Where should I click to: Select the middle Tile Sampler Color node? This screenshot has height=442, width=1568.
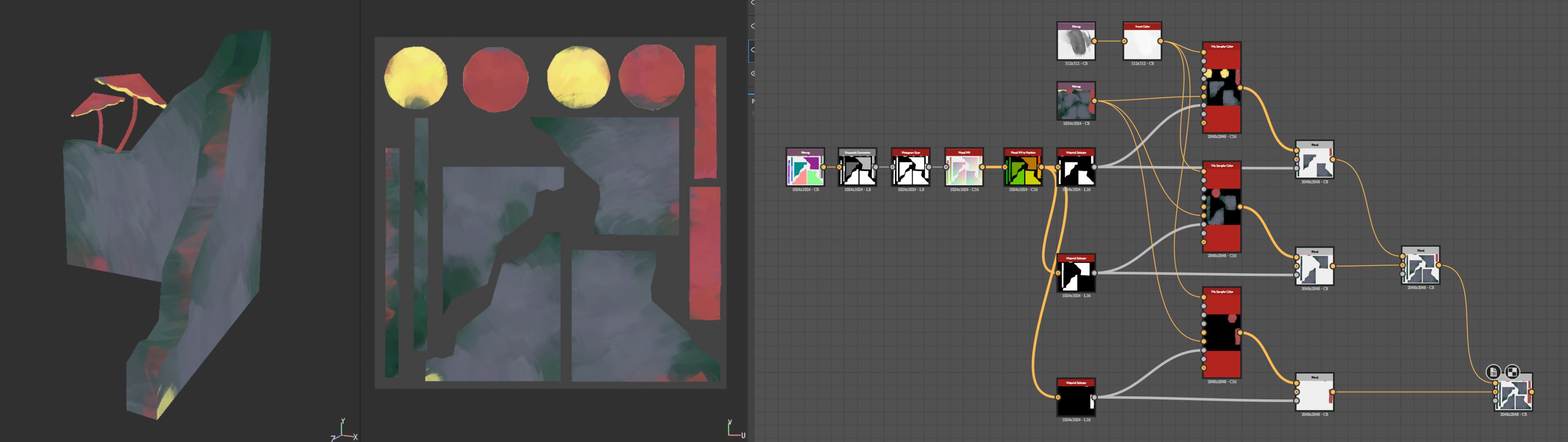[1222, 207]
